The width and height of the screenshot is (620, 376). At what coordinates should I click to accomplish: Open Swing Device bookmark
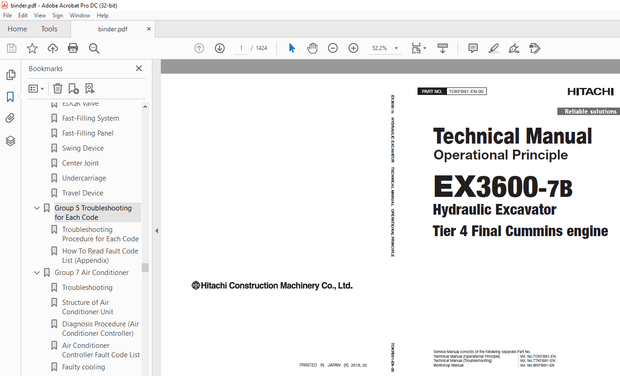83,148
